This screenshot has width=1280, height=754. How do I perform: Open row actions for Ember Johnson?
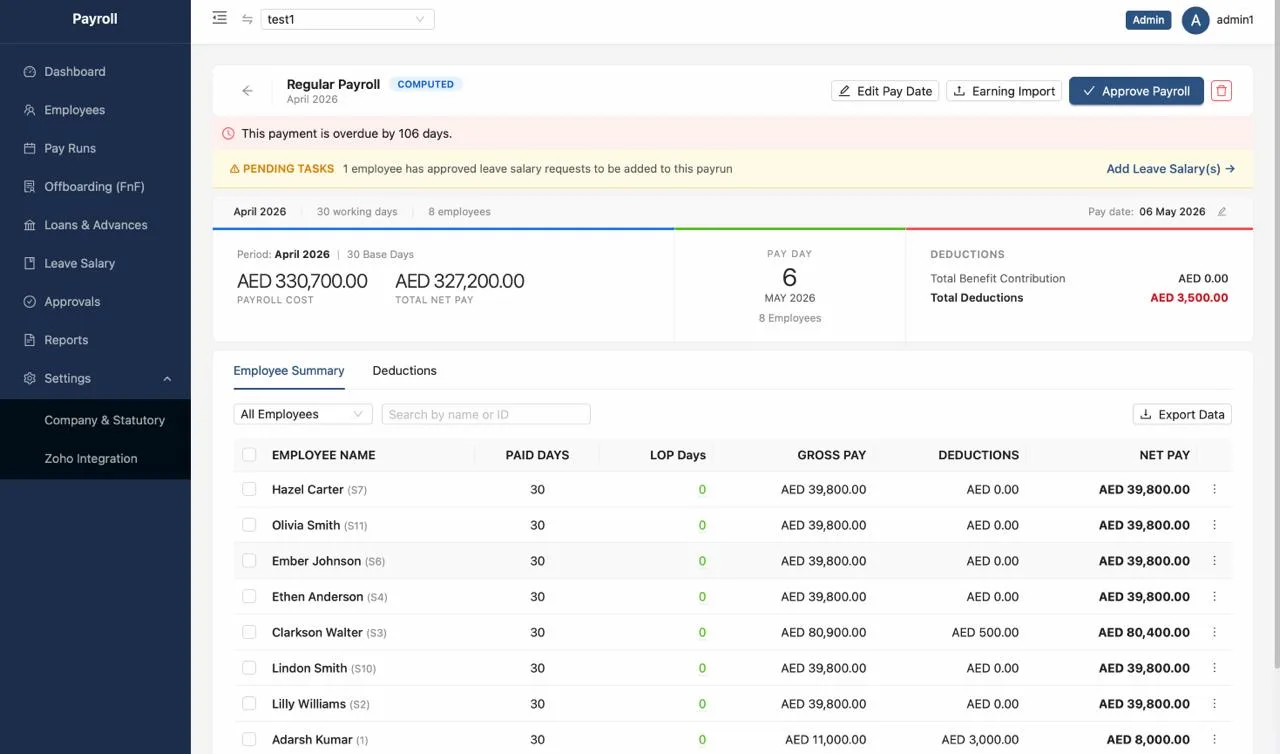[1215, 561]
